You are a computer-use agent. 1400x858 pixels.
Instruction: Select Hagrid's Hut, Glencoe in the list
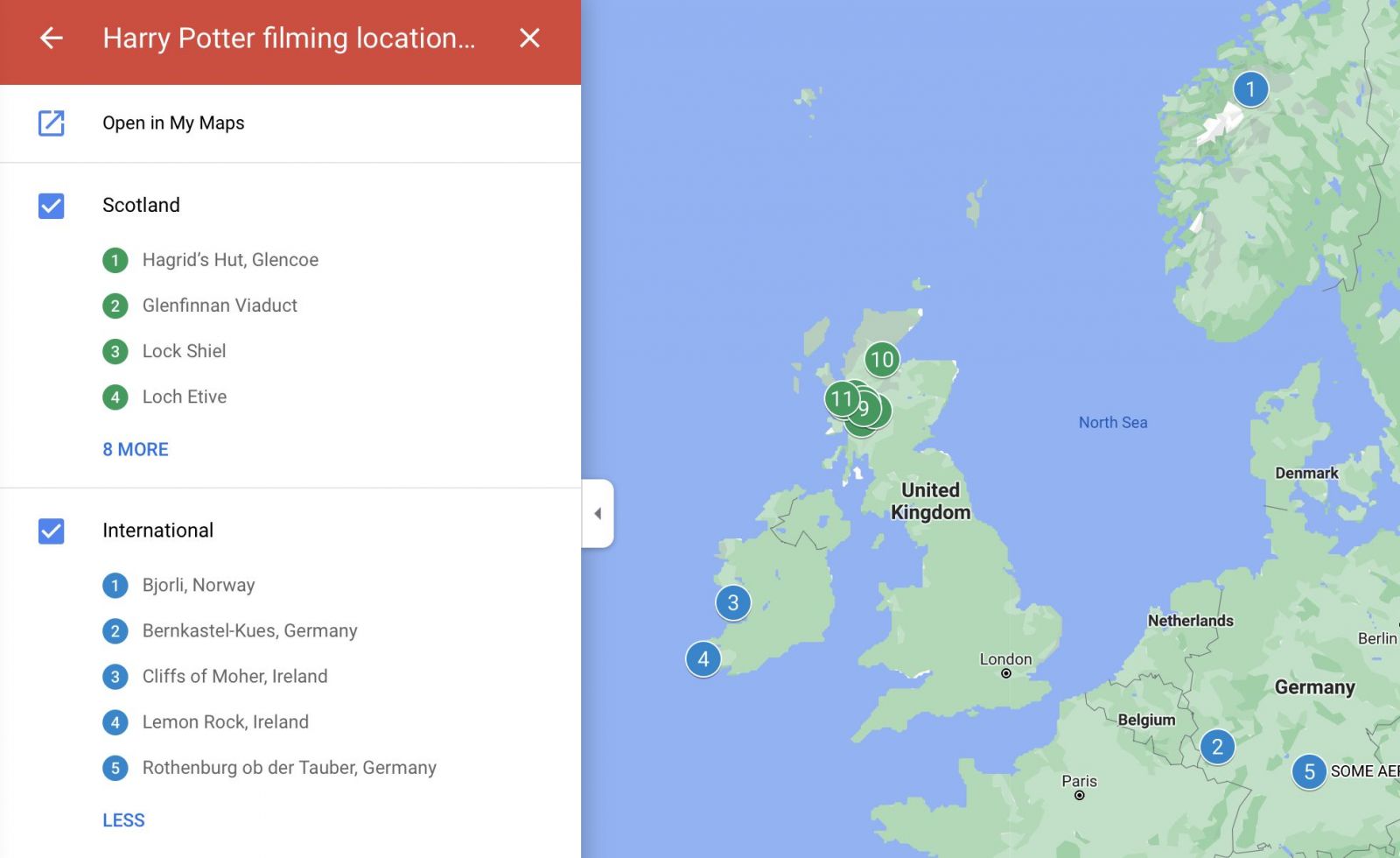[230, 260]
